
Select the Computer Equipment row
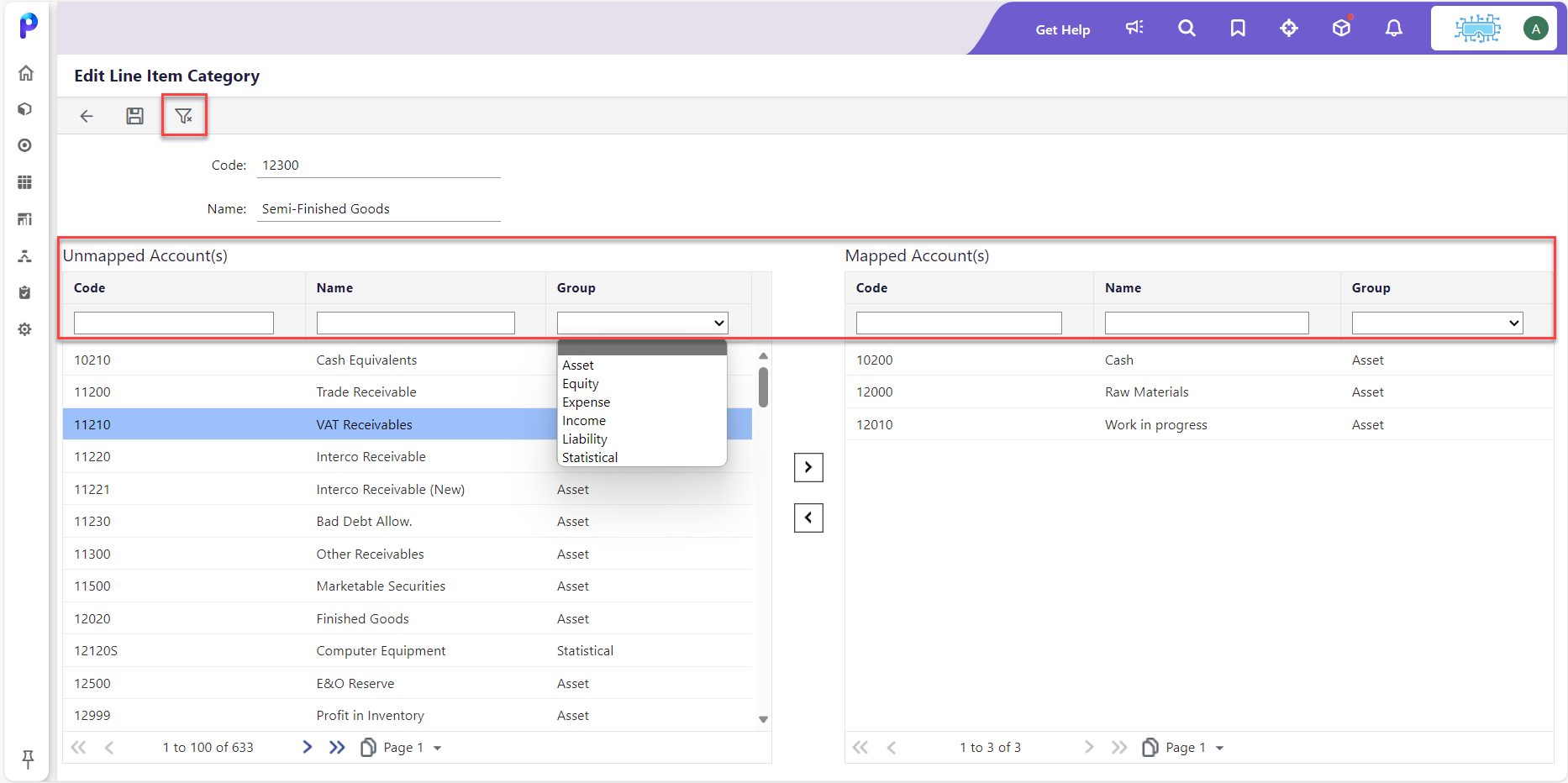pos(408,650)
